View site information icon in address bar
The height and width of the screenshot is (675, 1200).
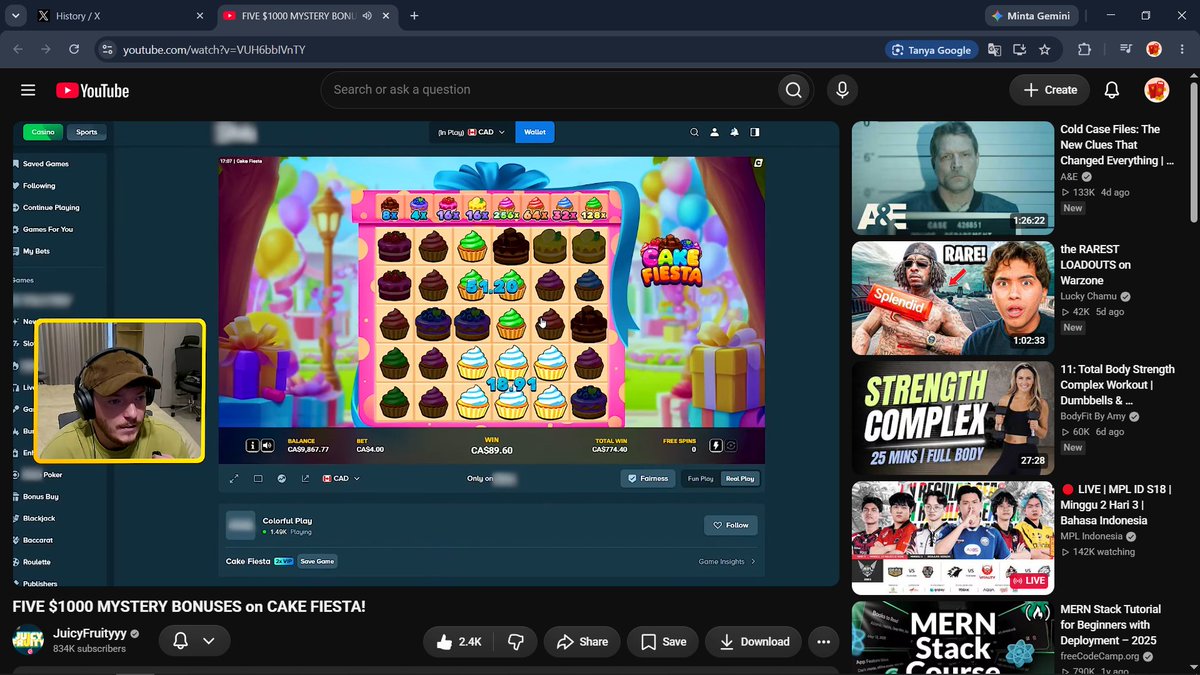coord(107,49)
